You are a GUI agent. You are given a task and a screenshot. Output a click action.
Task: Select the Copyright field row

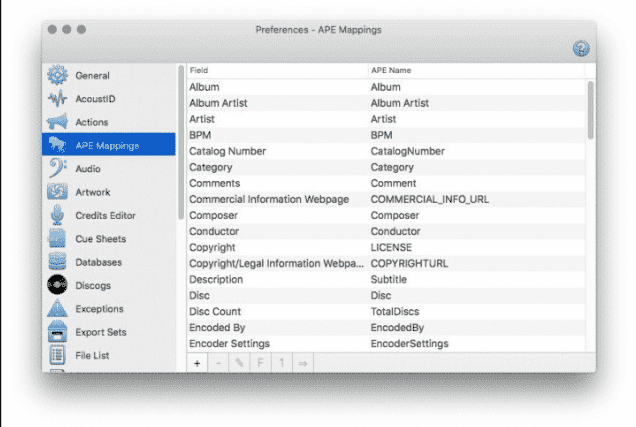386,247
